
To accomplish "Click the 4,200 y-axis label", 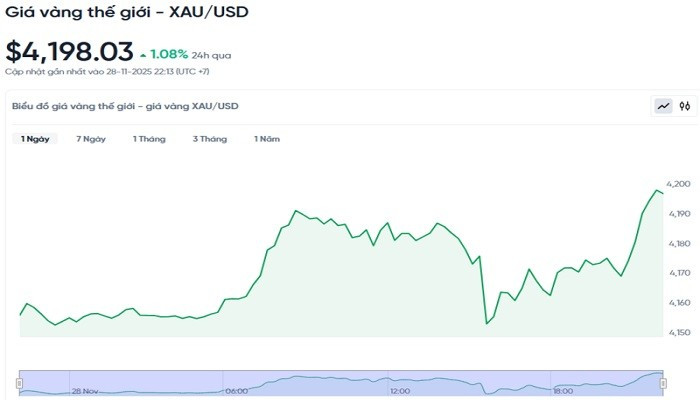I will [x=678, y=184].
